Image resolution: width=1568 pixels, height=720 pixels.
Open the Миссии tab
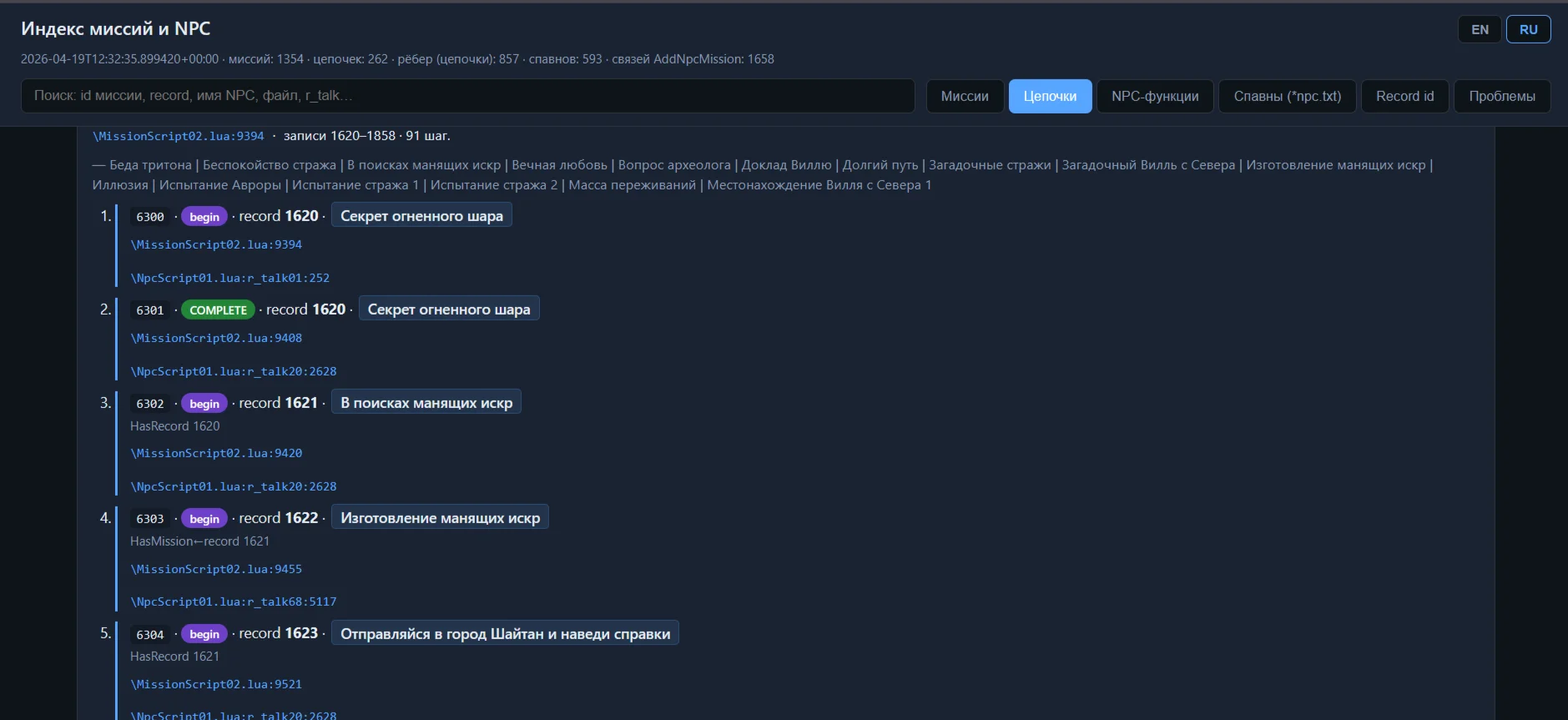click(964, 96)
